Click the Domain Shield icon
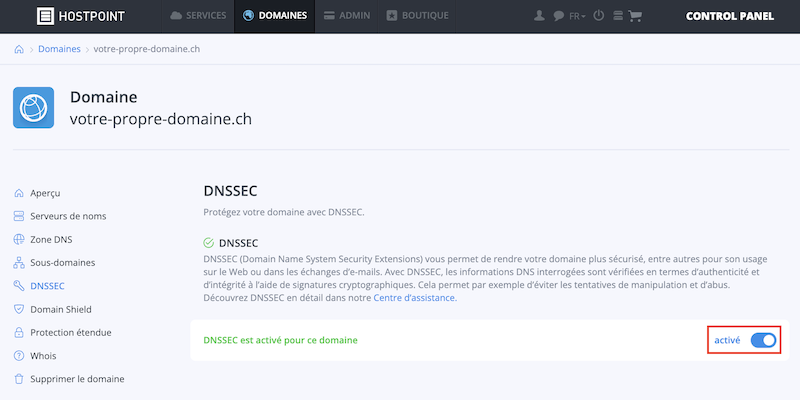 (19, 309)
